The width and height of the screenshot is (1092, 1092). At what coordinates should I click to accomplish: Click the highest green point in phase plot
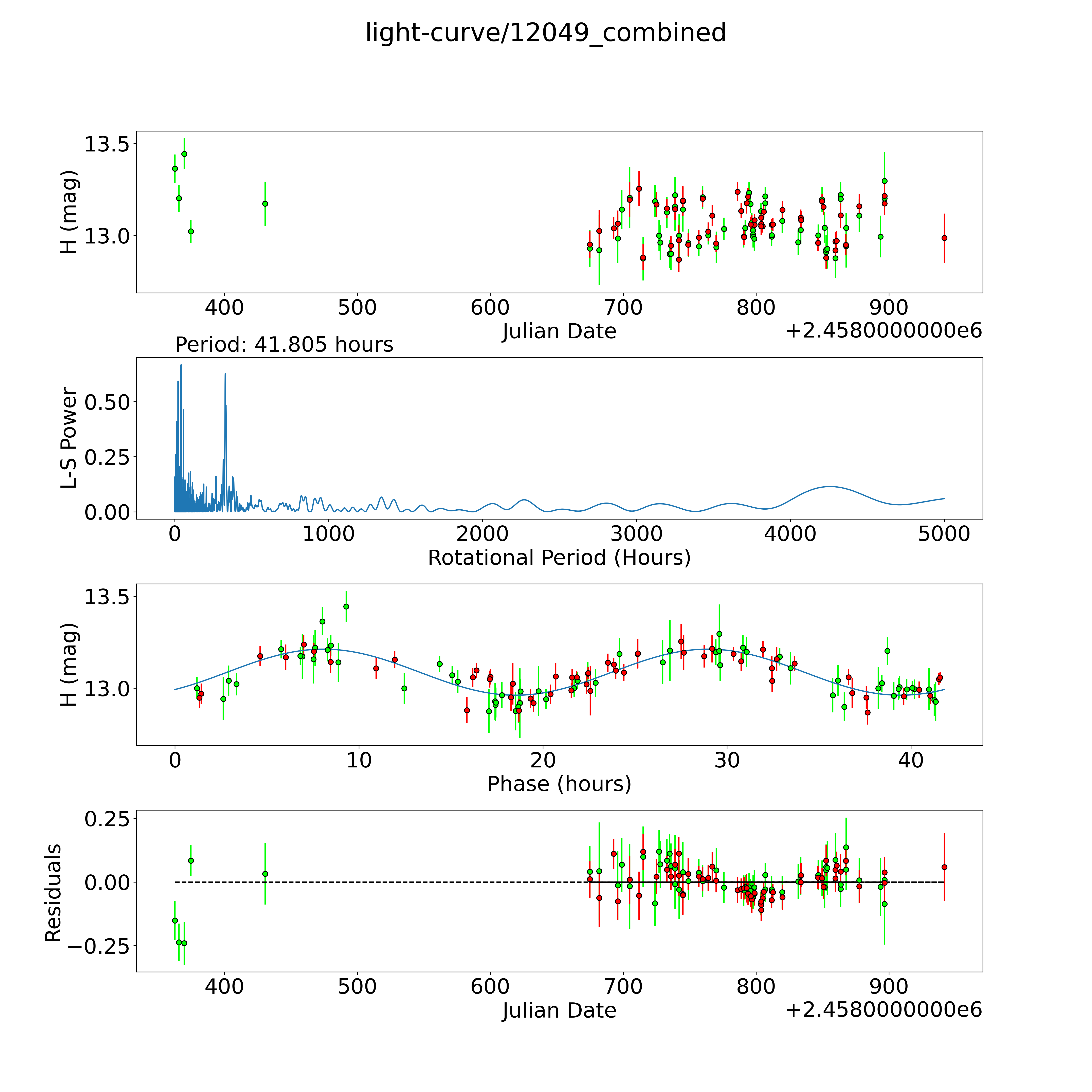pyautogui.click(x=346, y=606)
